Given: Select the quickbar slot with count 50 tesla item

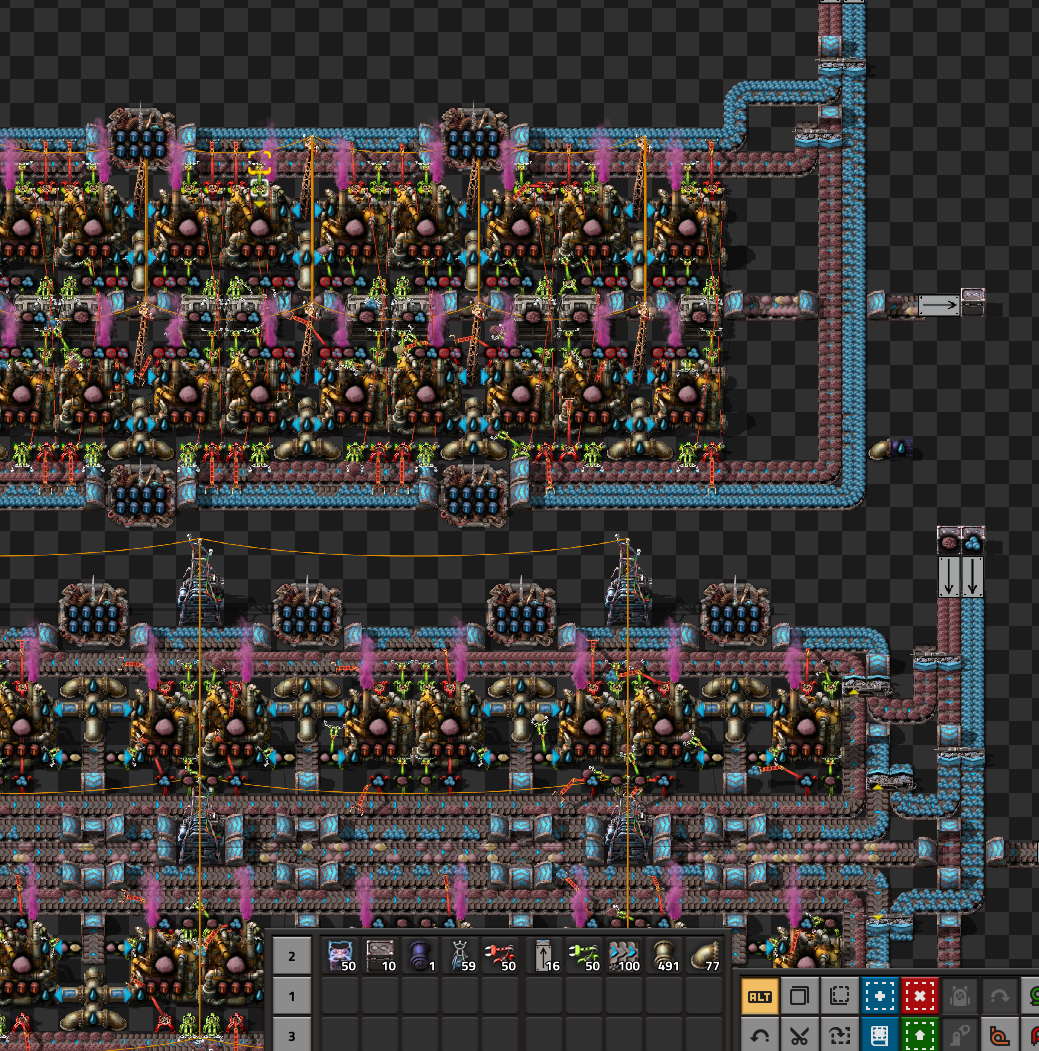Looking at the screenshot, I should (x=341, y=956).
